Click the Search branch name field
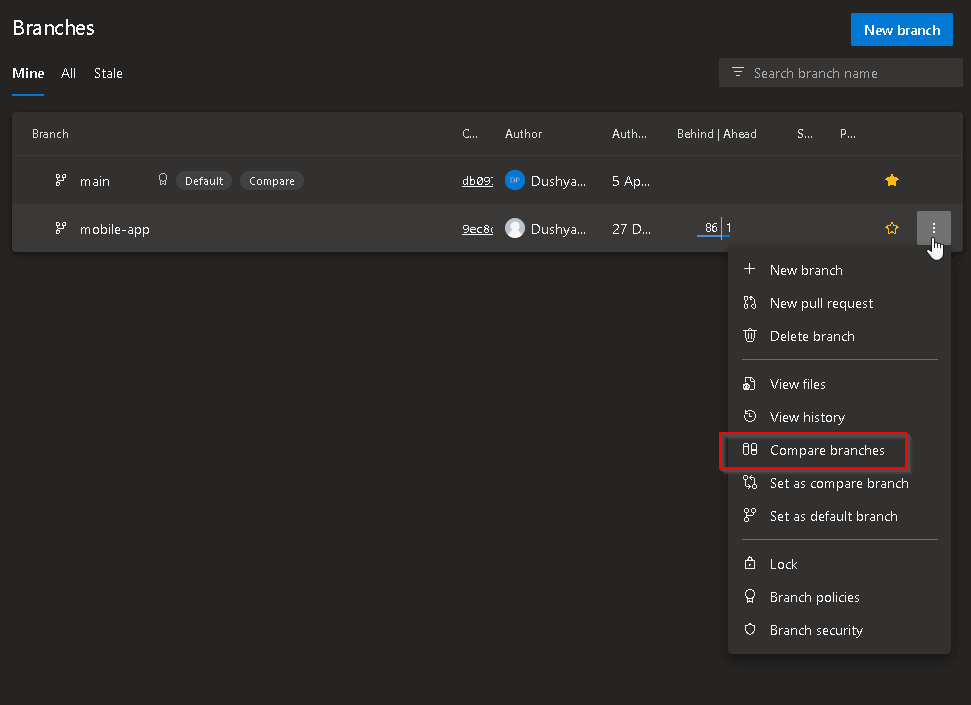Screen dimensions: 971x705 tap(840, 73)
